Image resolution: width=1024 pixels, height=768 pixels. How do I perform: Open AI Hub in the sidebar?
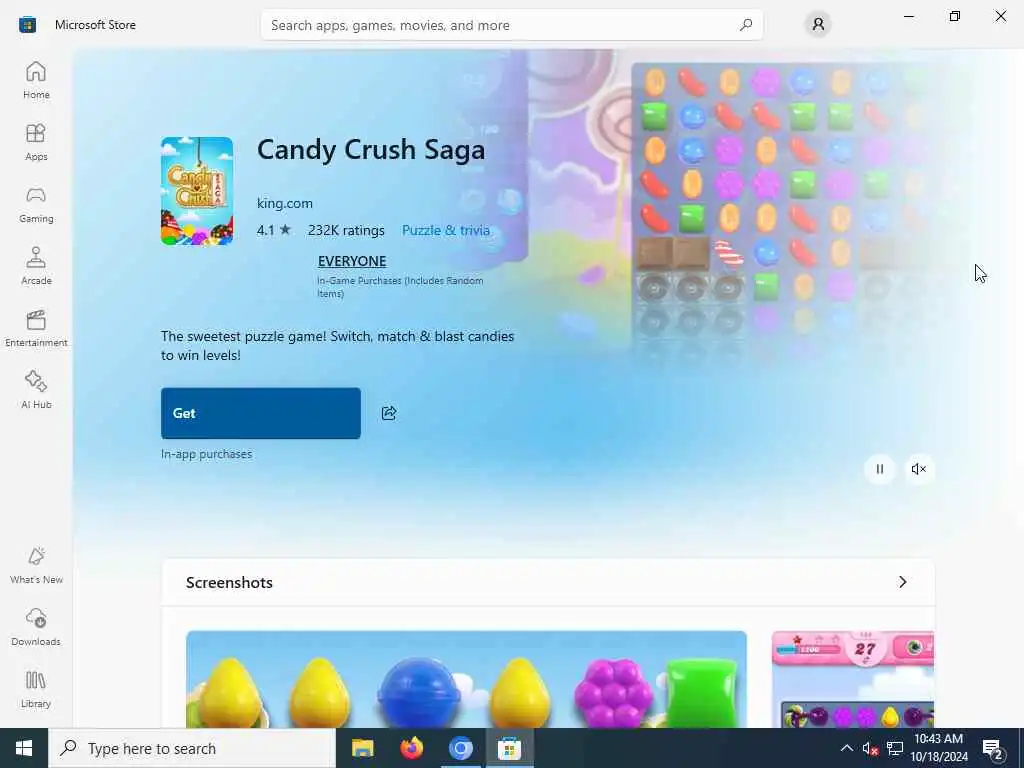36,391
